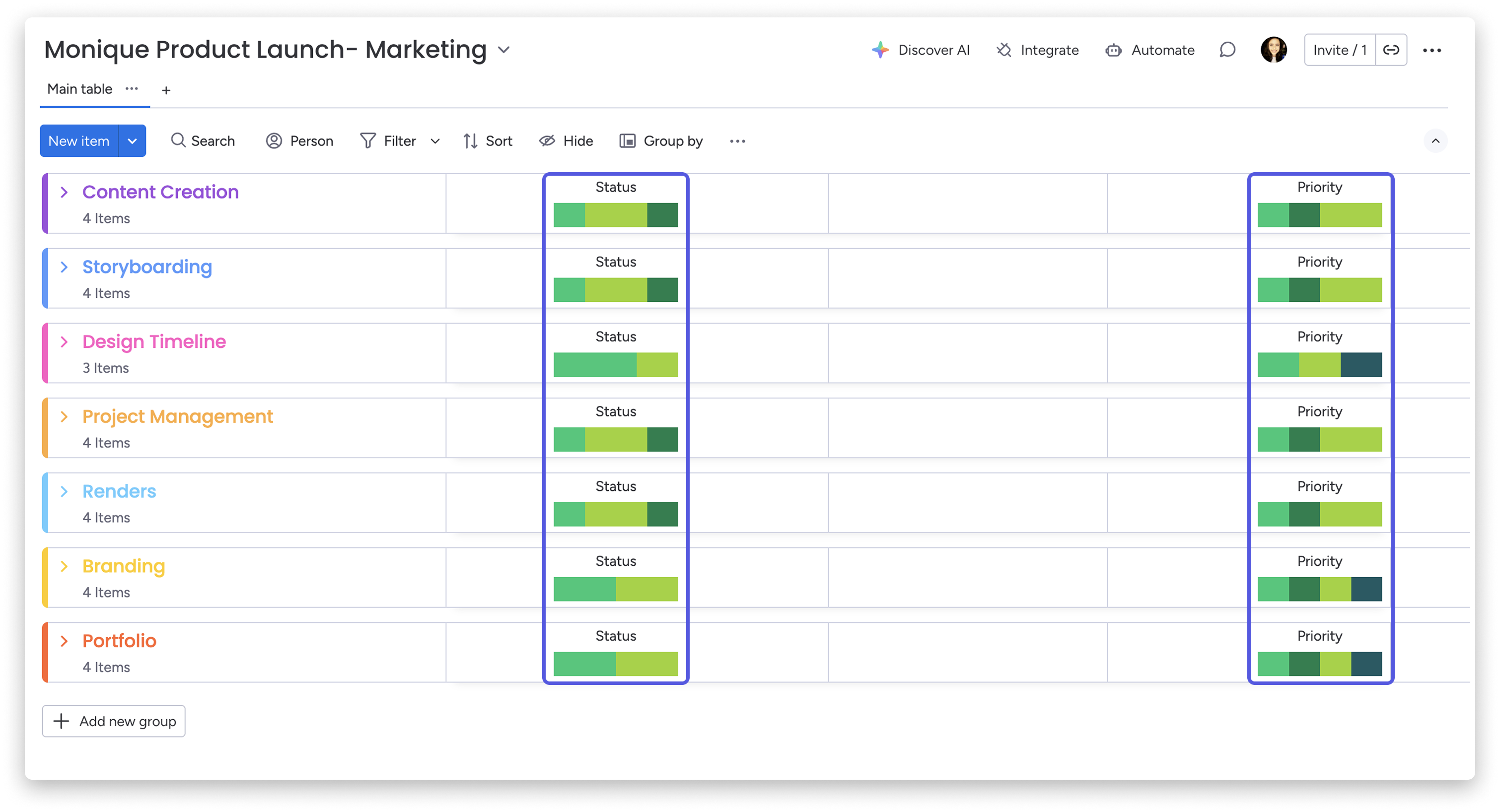Collapse the toolbar with the caret on the right
This screenshot has height=812, width=1500.
point(1436,140)
